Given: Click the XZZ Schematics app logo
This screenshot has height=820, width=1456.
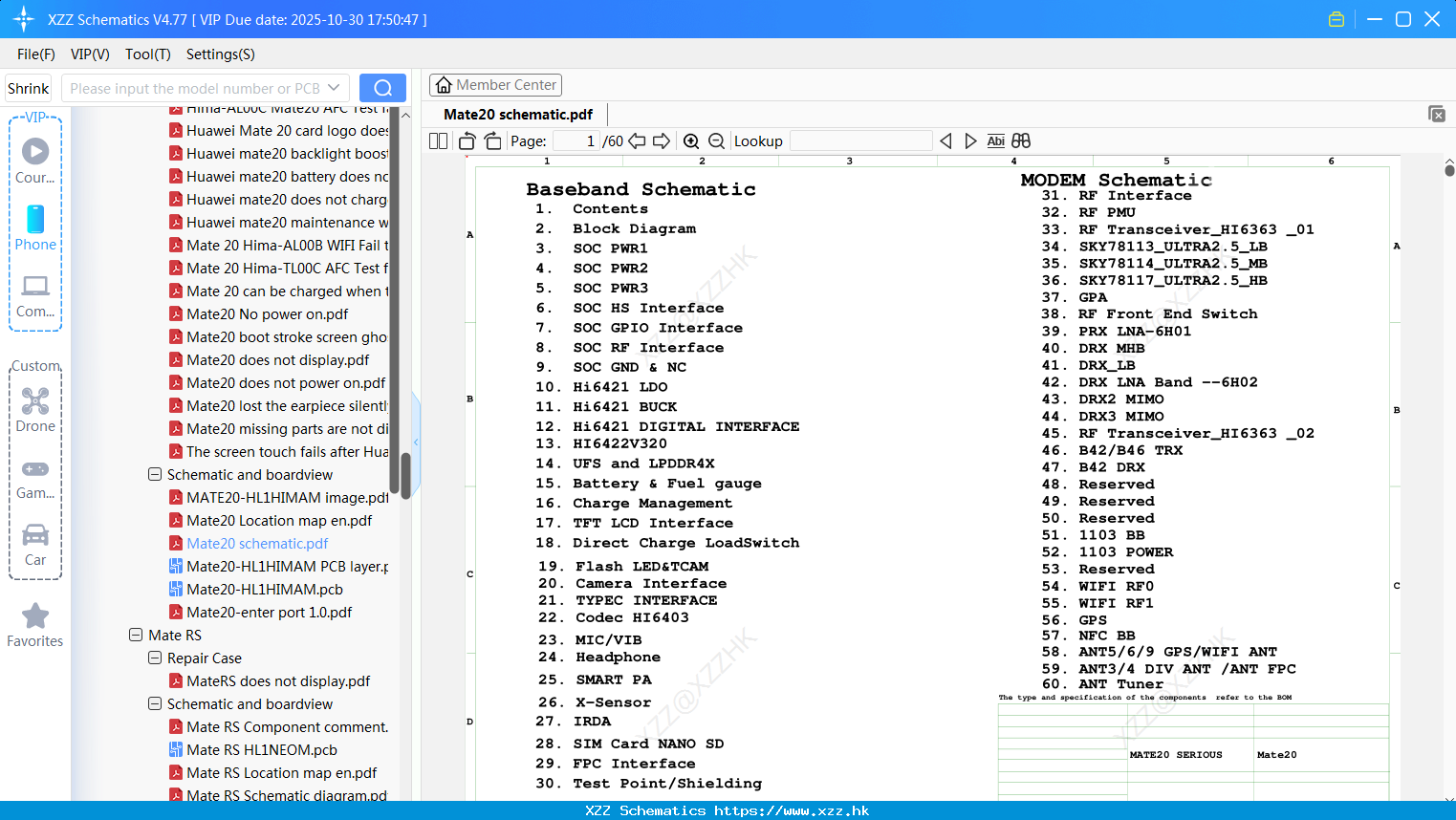Looking at the screenshot, I should click(x=24, y=19).
